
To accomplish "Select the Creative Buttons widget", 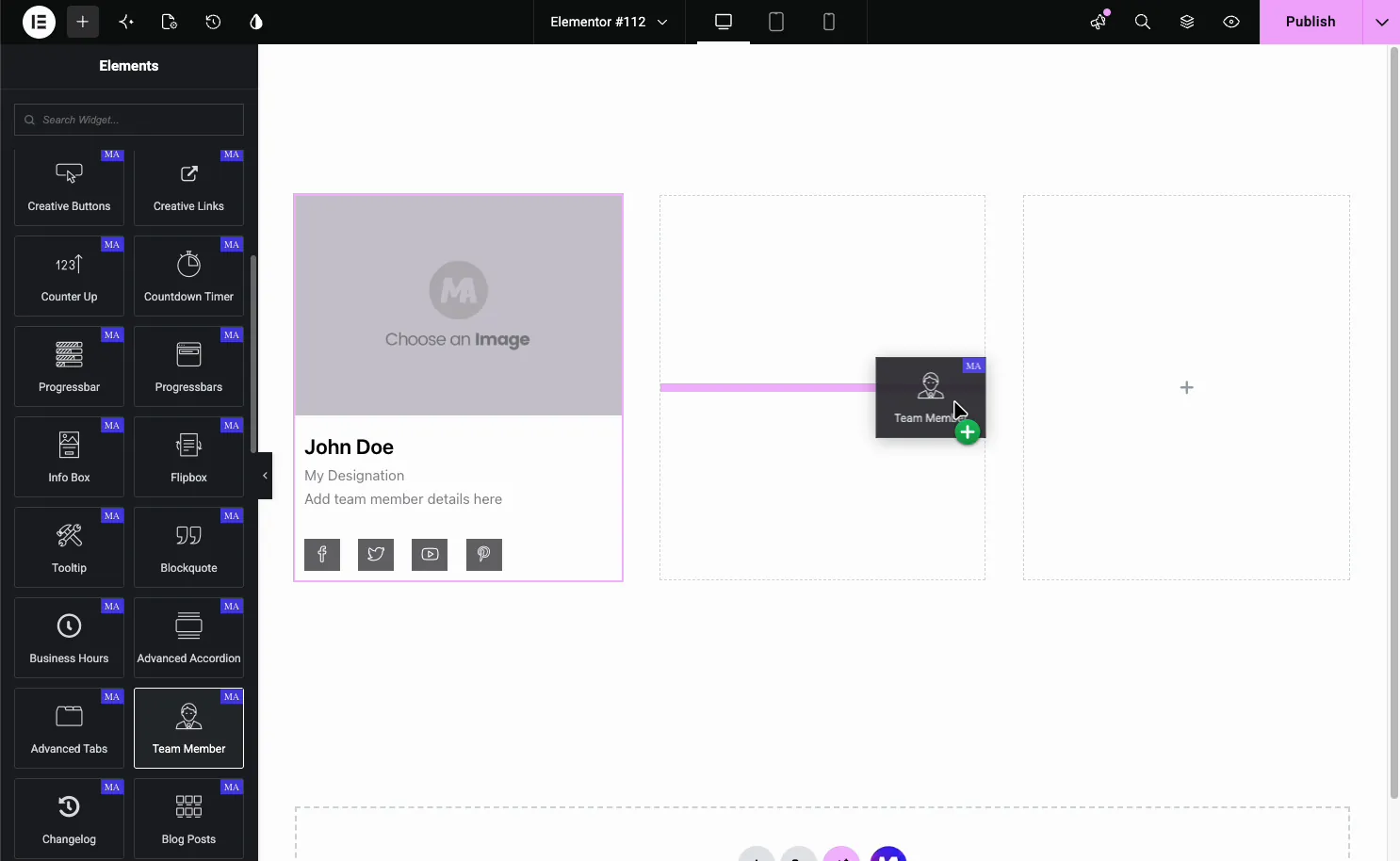I will tap(69, 187).
